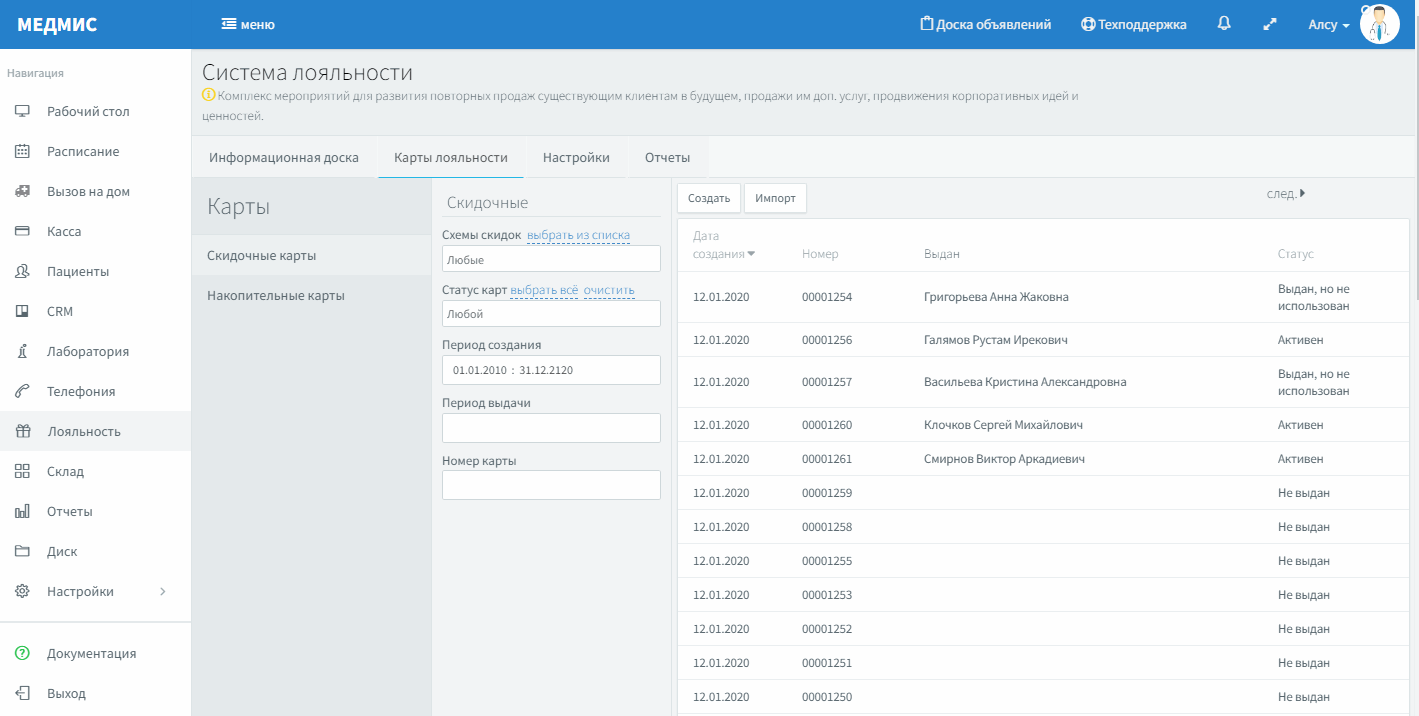Image resolution: width=1419 pixels, height=716 pixels.
Task: Select the Выдан column header
Action: (942, 254)
